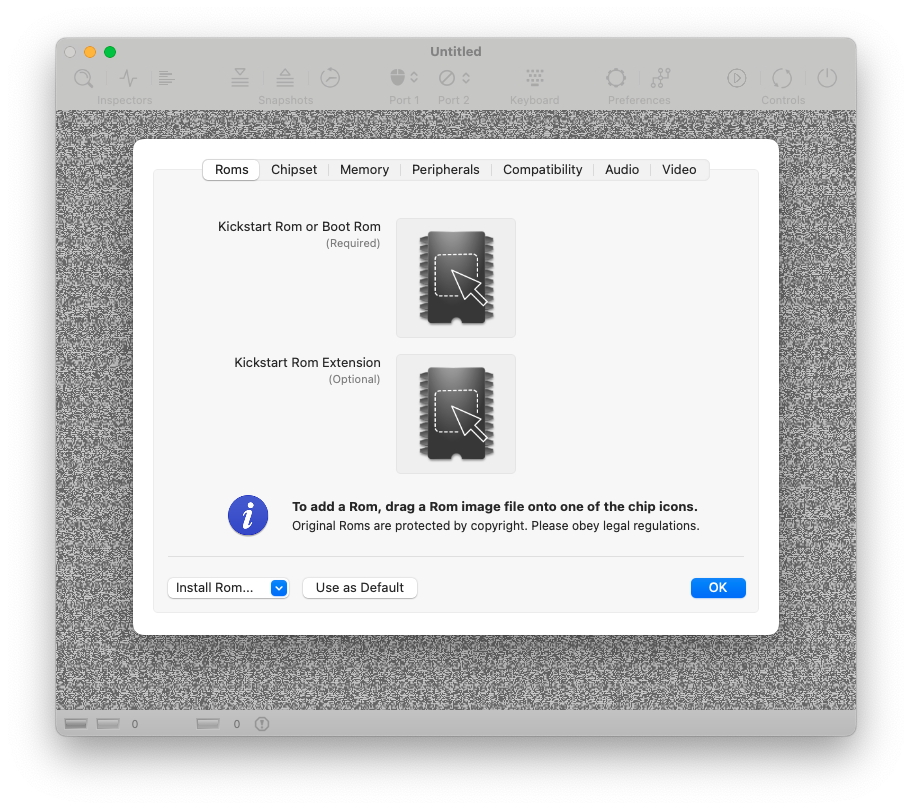Click the reset icon in Controls
The height and width of the screenshot is (810, 912).
[x=782, y=78]
